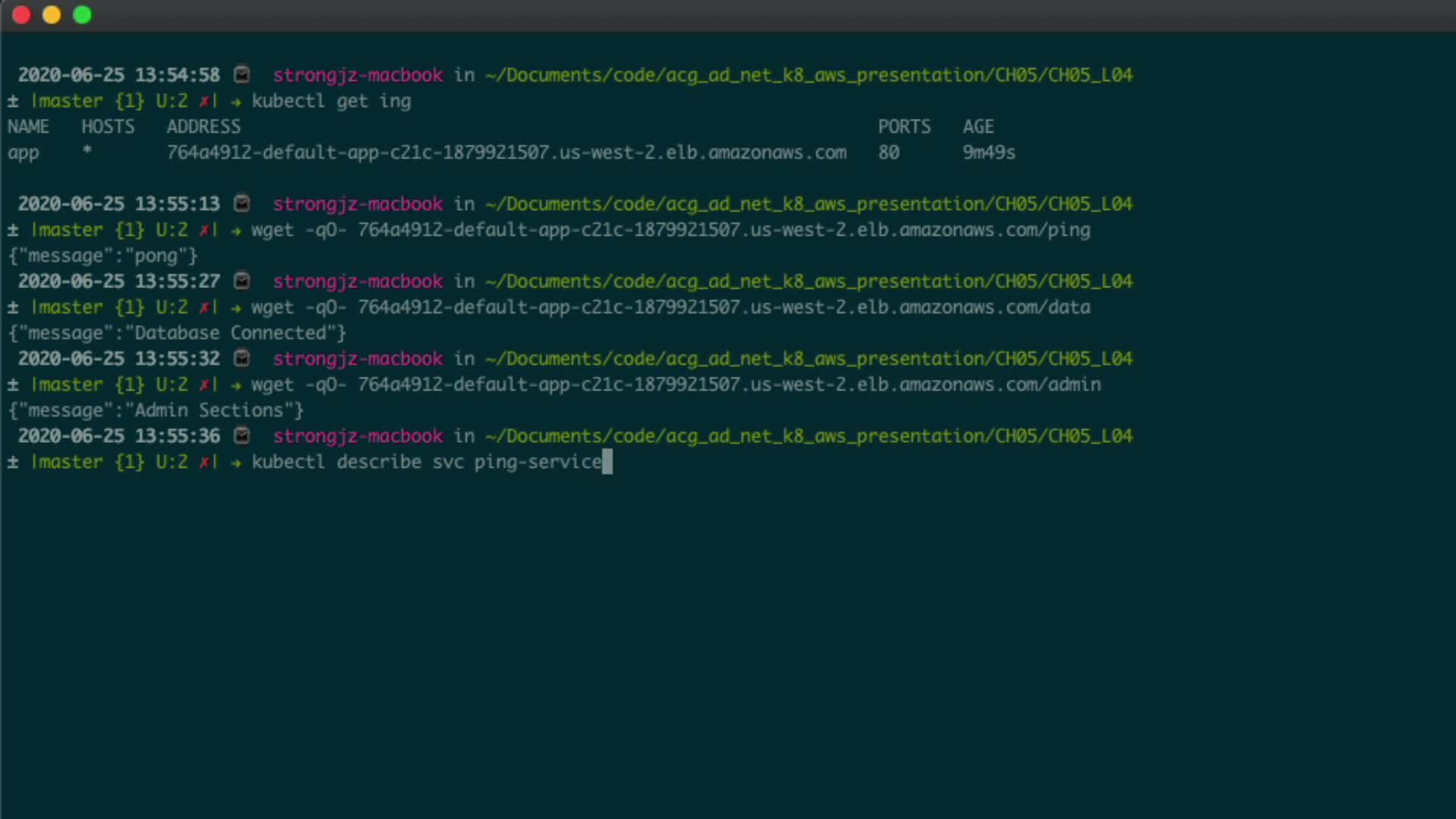Click the 'Database Connected' output line
The image size is (1456, 819).
pos(177,333)
